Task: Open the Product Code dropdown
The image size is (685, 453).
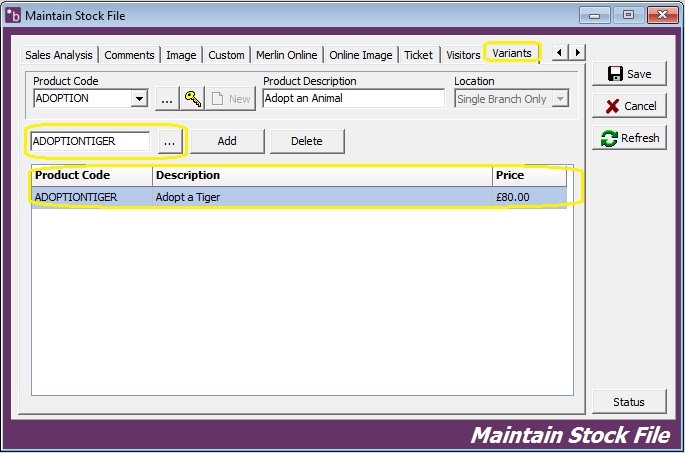Action: (140, 99)
